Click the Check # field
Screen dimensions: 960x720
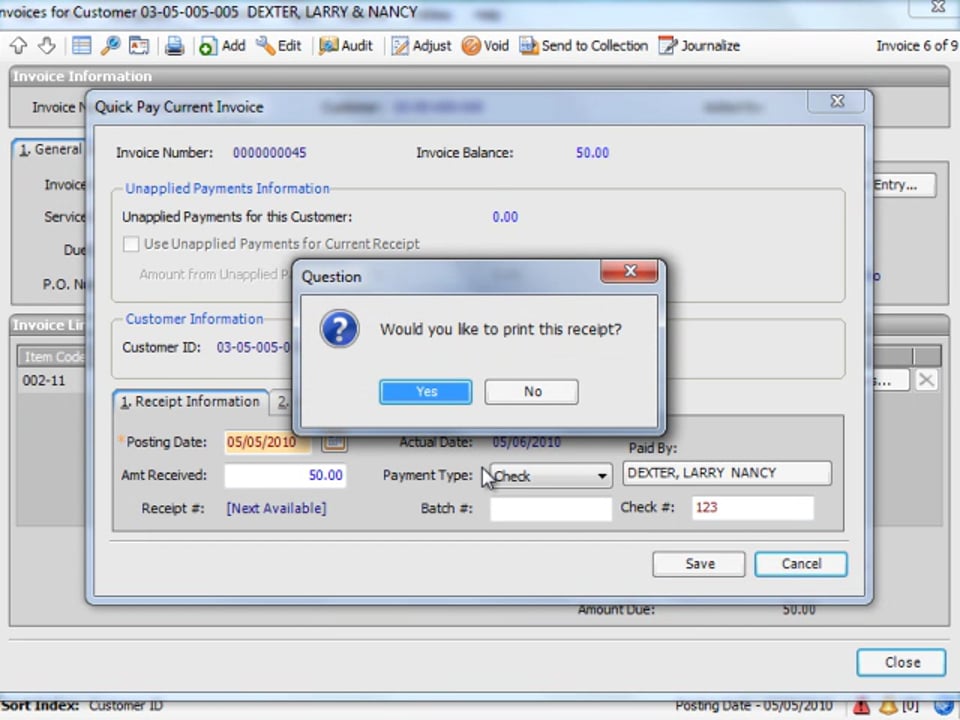[752, 507]
